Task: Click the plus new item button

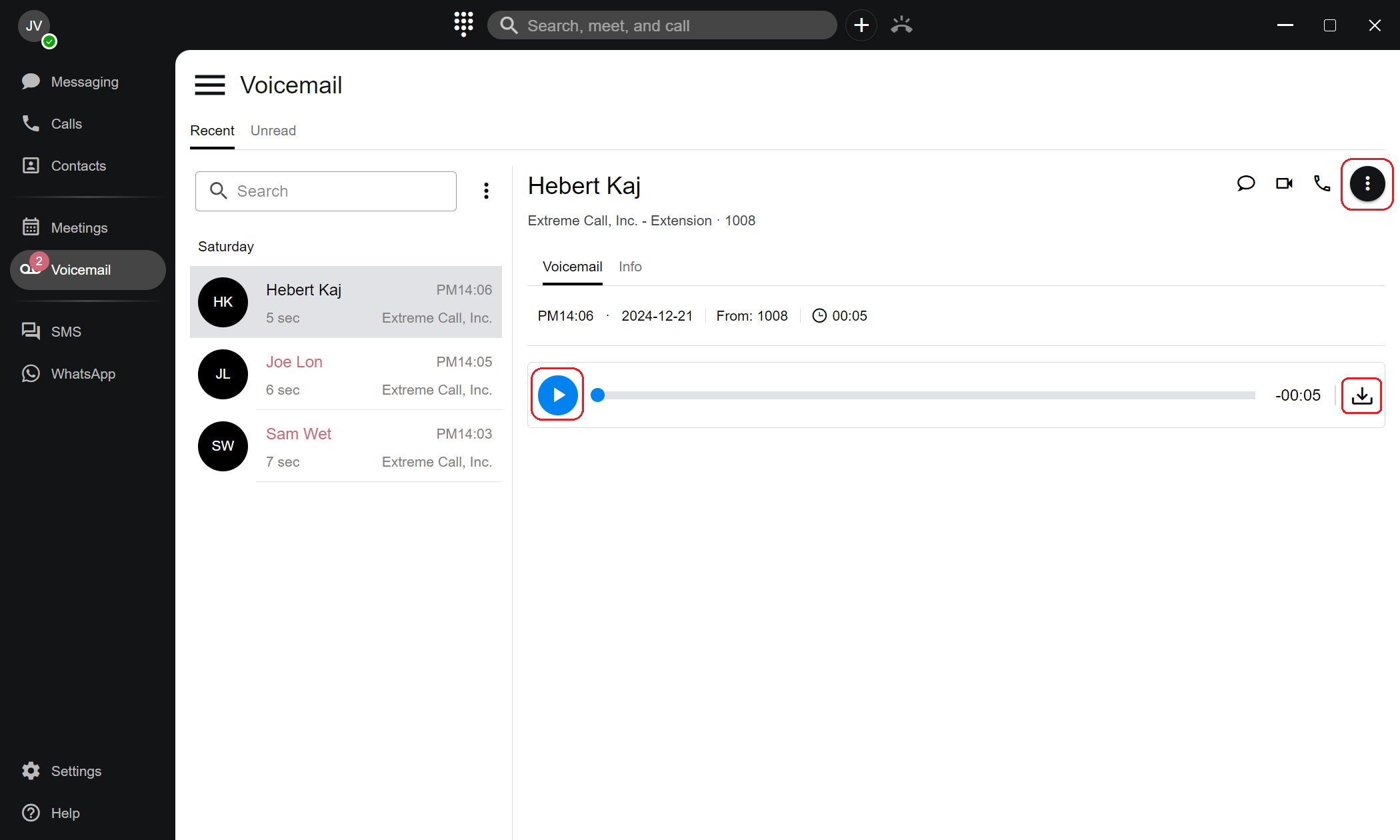Action: tap(861, 25)
